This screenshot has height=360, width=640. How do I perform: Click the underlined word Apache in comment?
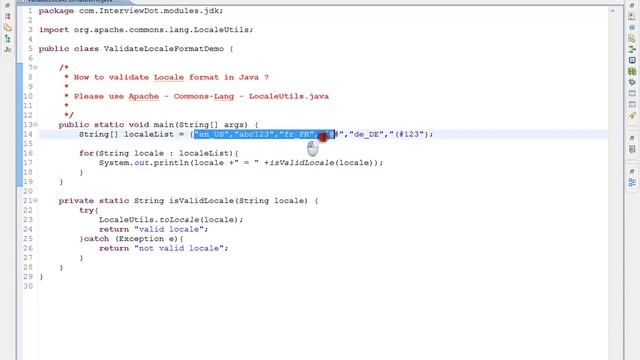[144, 96]
